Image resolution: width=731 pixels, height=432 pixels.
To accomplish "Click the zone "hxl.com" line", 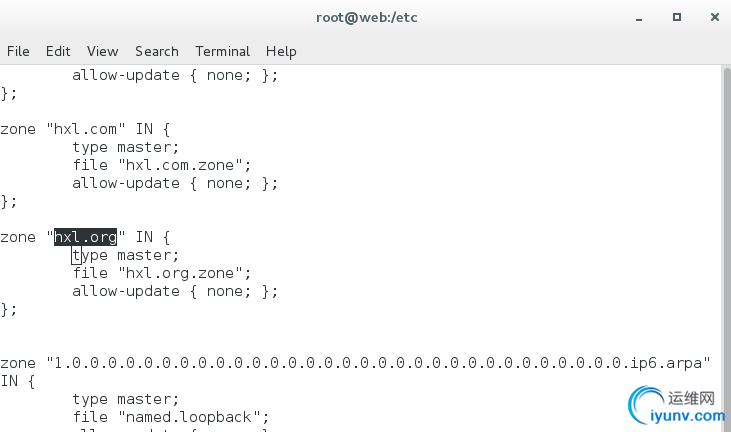I will (85, 129).
